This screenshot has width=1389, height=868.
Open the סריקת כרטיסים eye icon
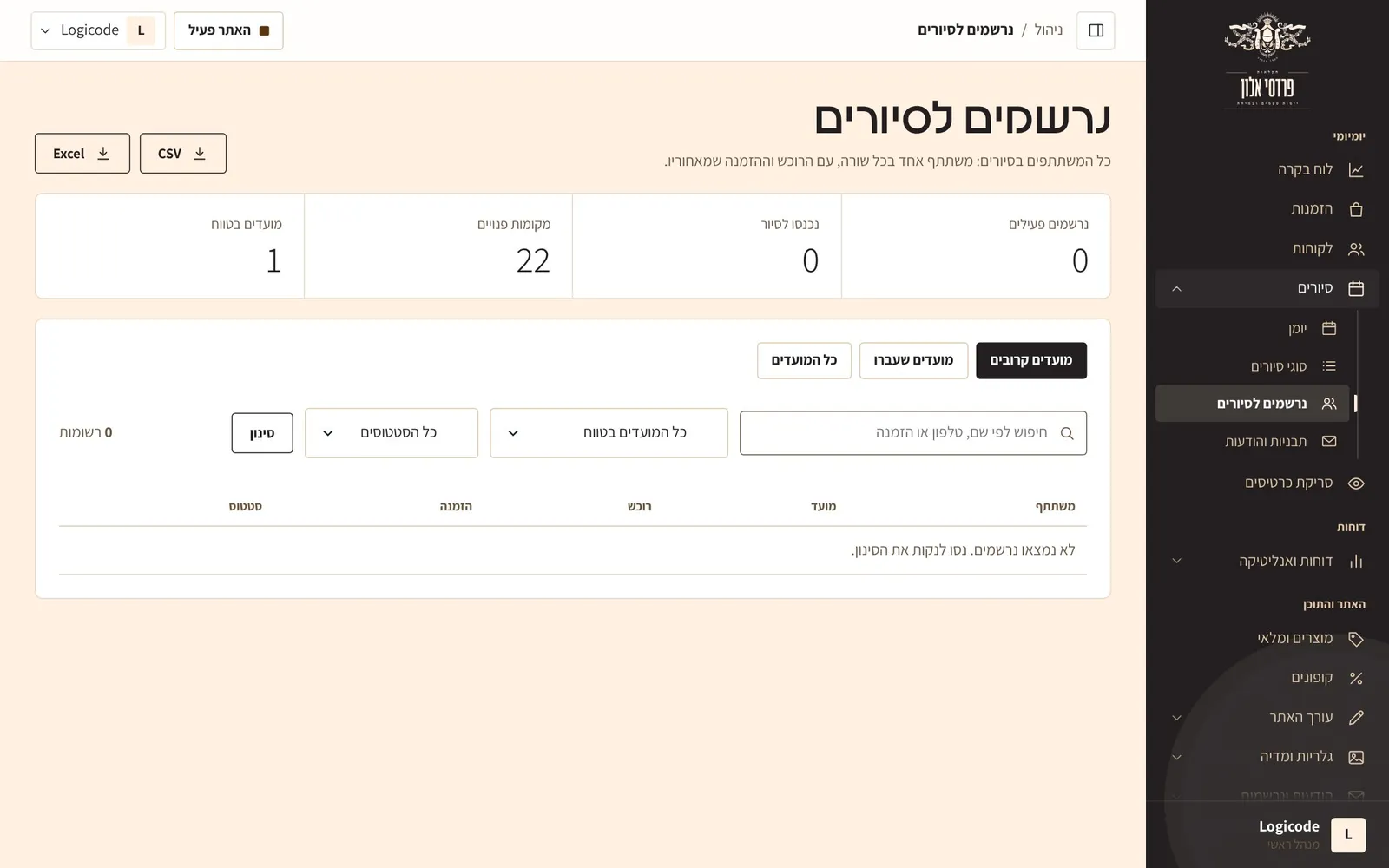[1356, 483]
